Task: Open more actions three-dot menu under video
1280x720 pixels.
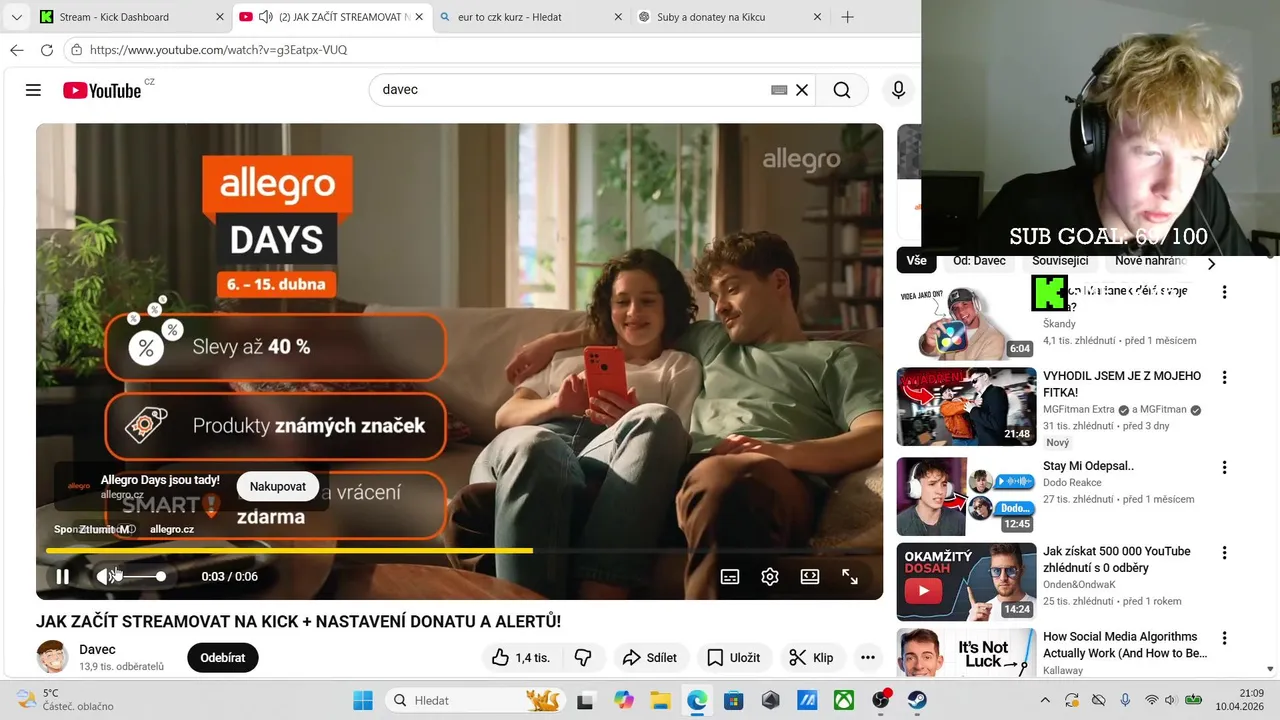Action: click(868, 657)
